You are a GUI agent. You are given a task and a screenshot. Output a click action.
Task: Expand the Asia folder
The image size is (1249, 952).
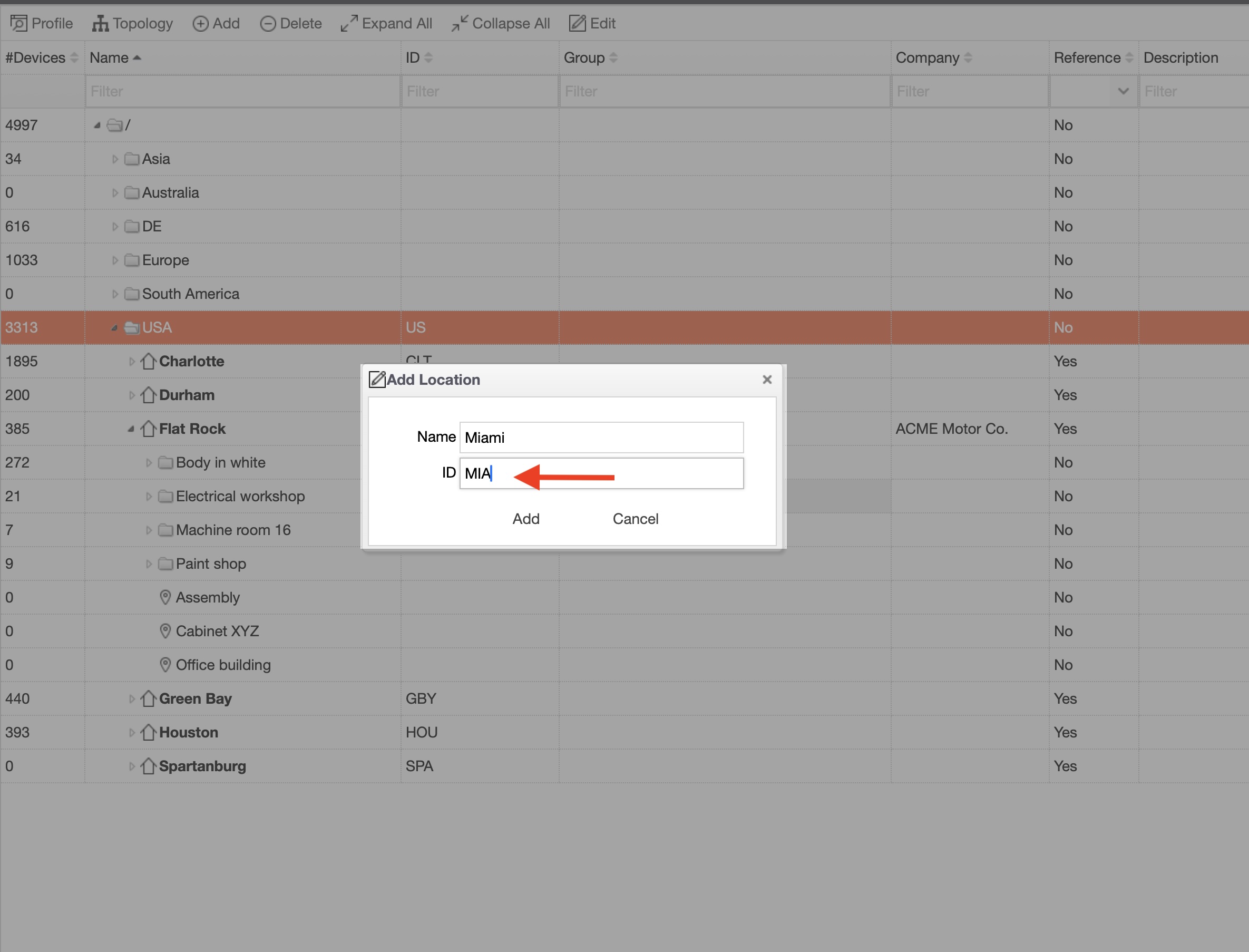(x=115, y=159)
